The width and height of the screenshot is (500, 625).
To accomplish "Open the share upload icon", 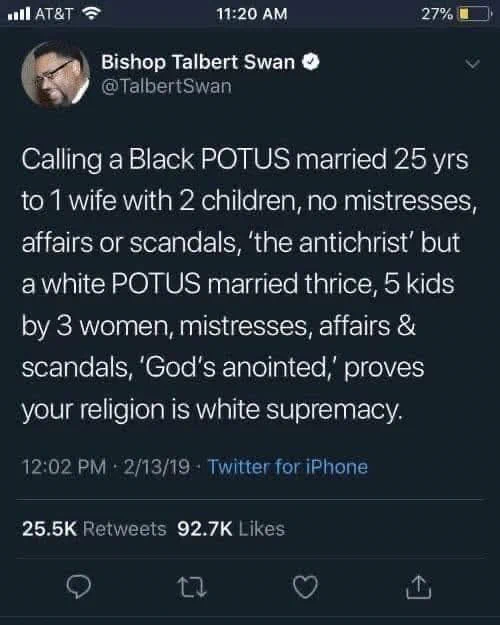I will tap(418, 587).
